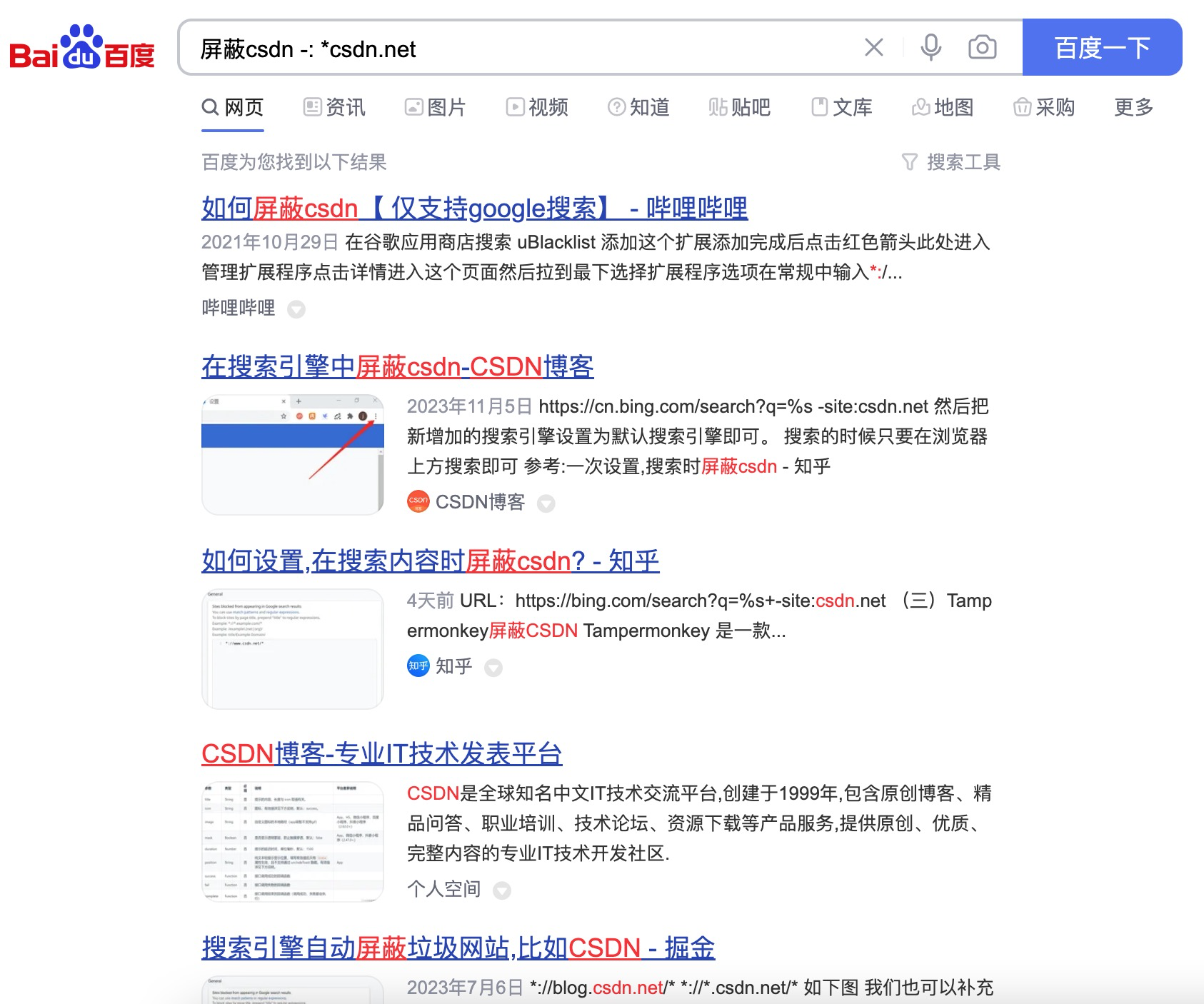Click the 知乎 blue source icon
This screenshot has height=1004, width=1204.
[418, 666]
